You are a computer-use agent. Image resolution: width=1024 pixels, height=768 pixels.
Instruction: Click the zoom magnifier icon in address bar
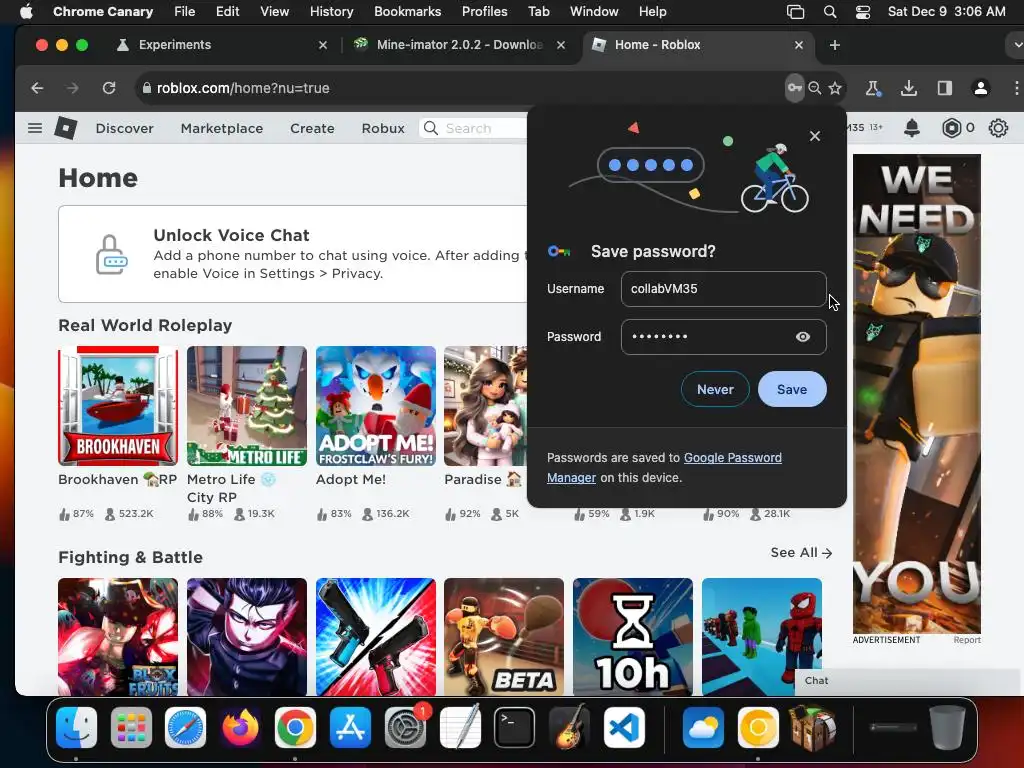click(x=814, y=88)
